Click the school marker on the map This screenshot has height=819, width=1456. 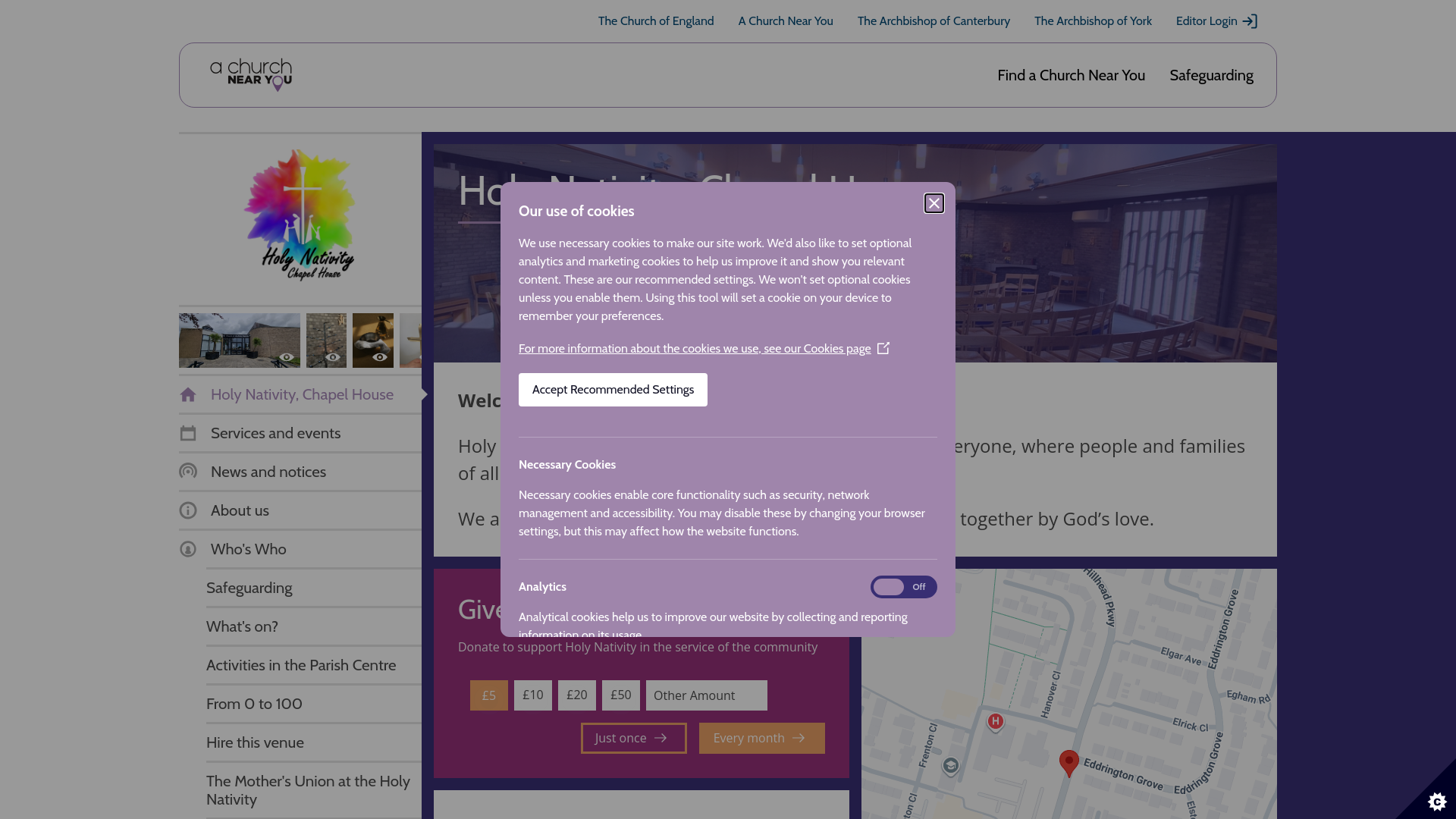click(x=950, y=766)
